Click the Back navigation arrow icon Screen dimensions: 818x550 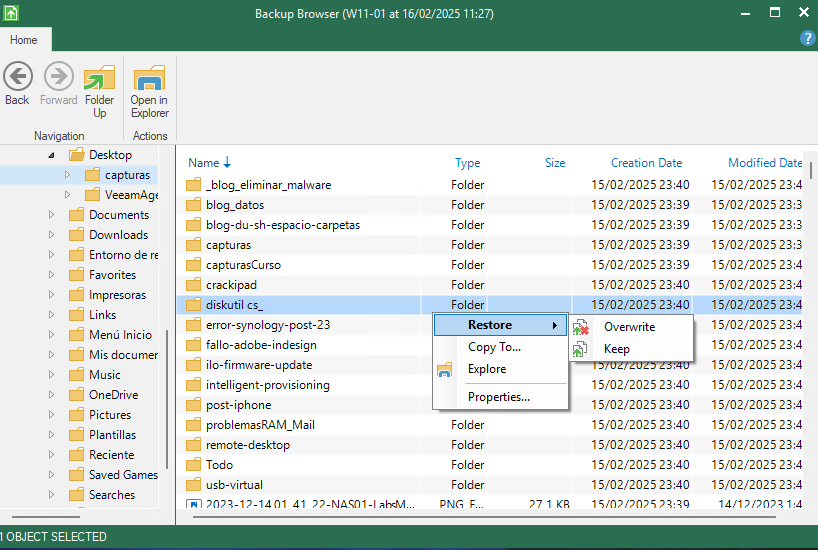pyautogui.click(x=17, y=77)
